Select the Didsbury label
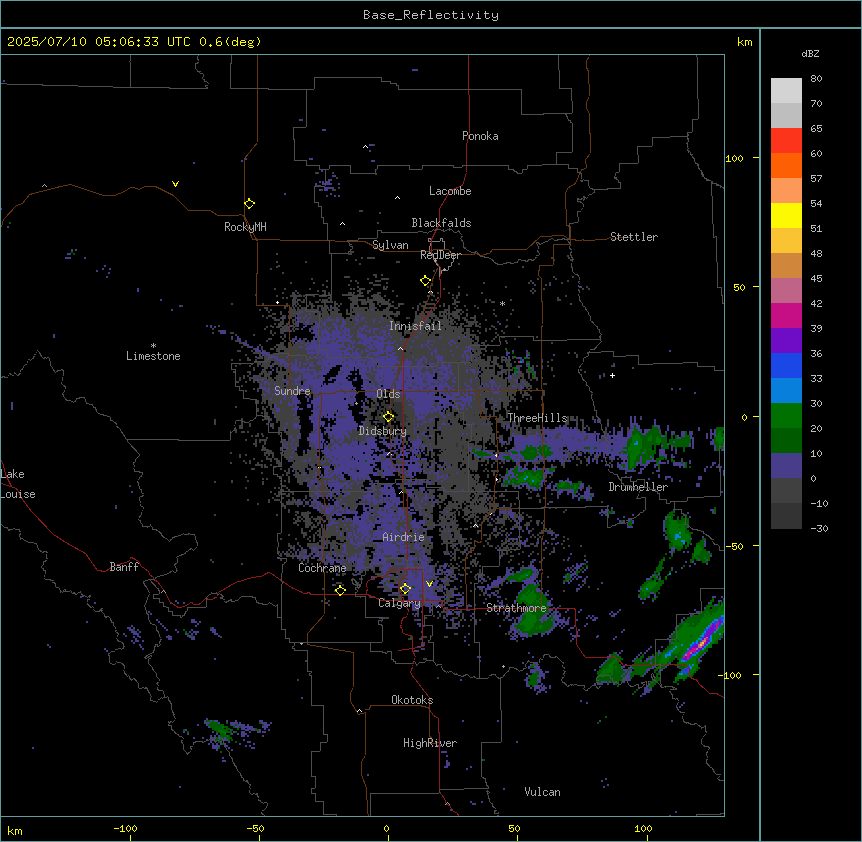The width and height of the screenshot is (862, 842). 383,431
